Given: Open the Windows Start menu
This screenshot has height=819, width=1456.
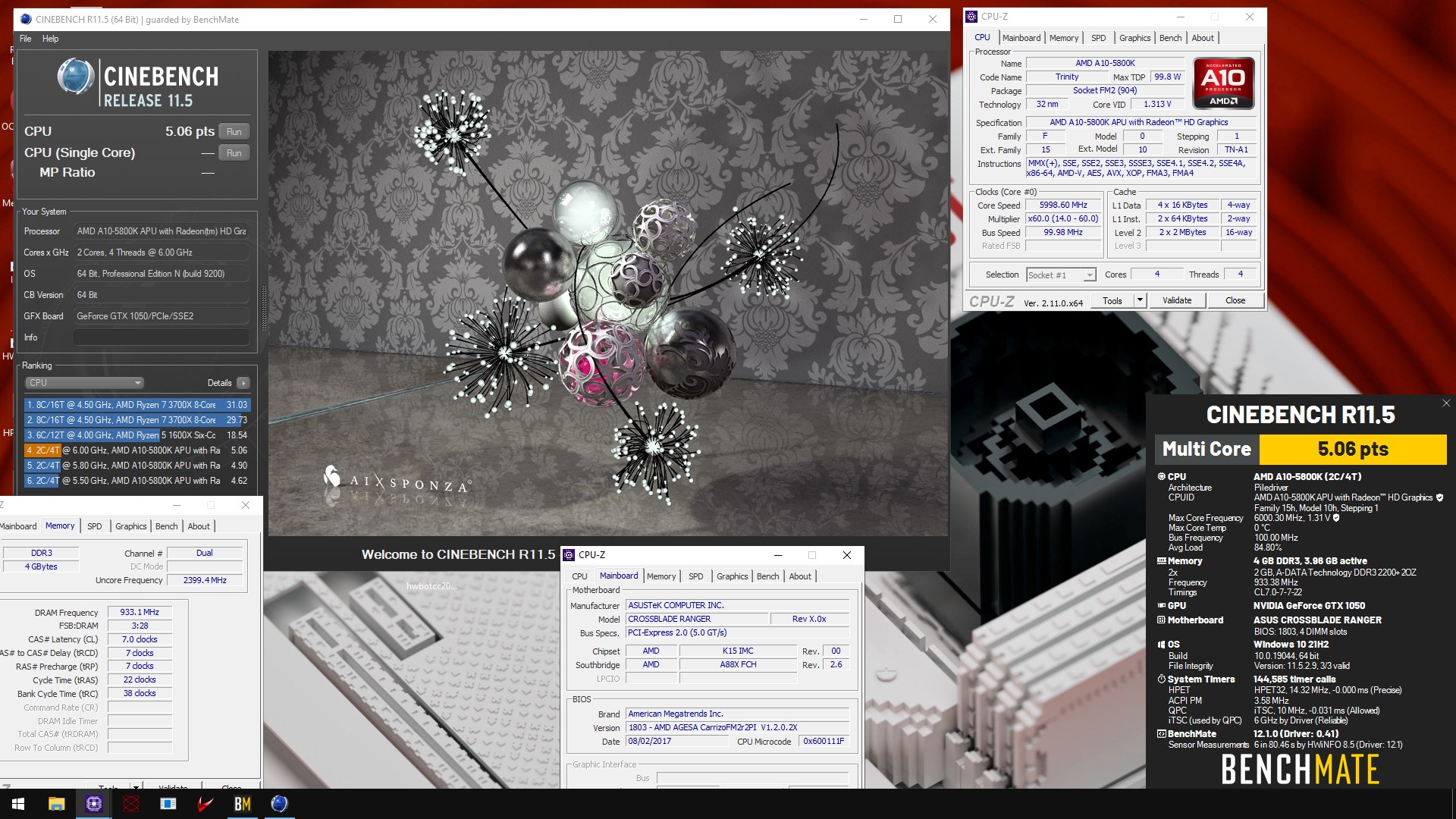Looking at the screenshot, I should pos(18,804).
